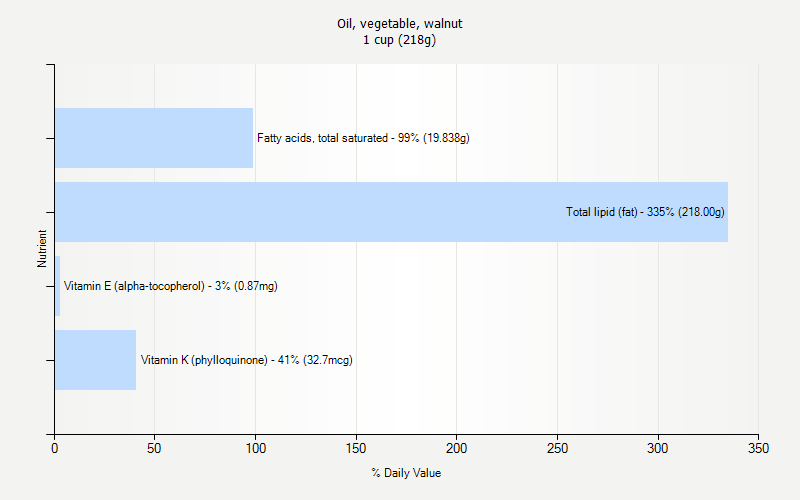Click the Vitamin K phylloquinone bar

(95, 360)
